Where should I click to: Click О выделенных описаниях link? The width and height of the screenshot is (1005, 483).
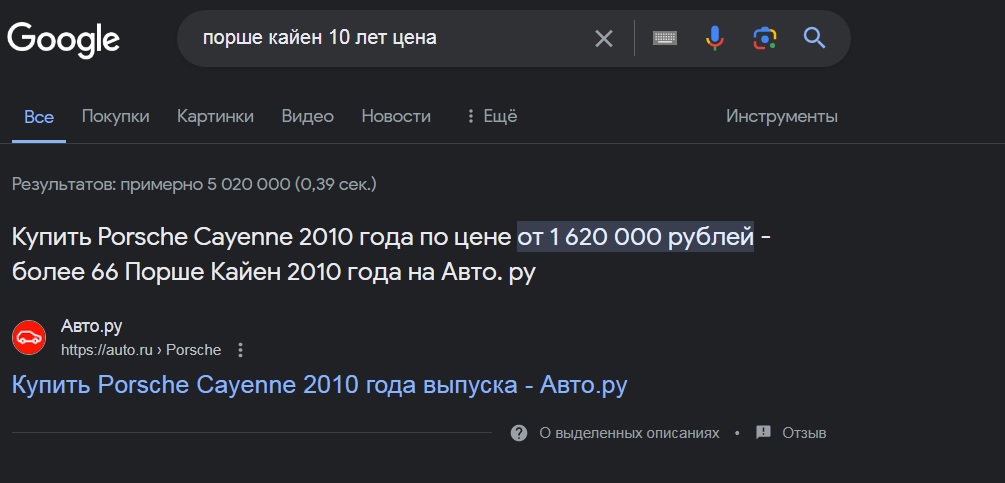click(x=629, y=433)
